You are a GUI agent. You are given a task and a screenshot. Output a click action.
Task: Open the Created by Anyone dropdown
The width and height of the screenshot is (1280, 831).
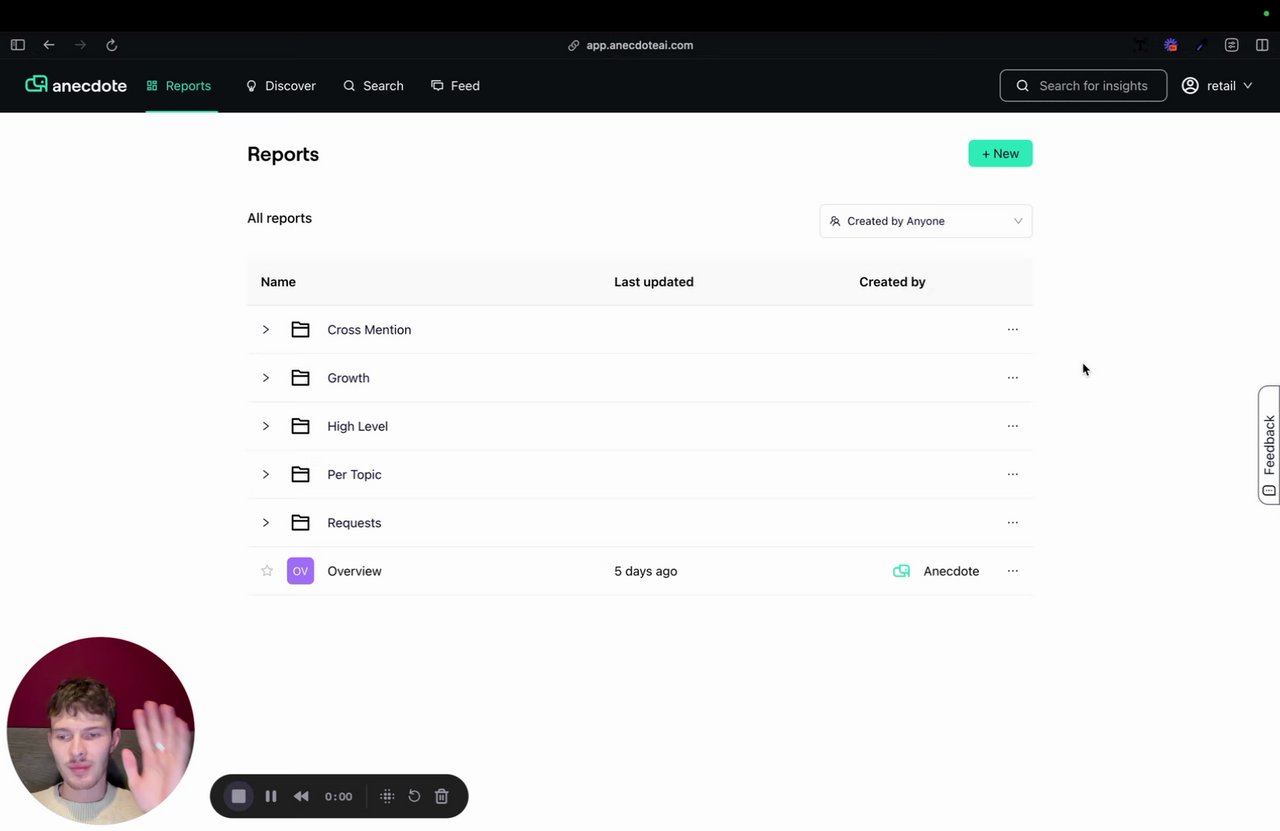(x=926, y=221)
